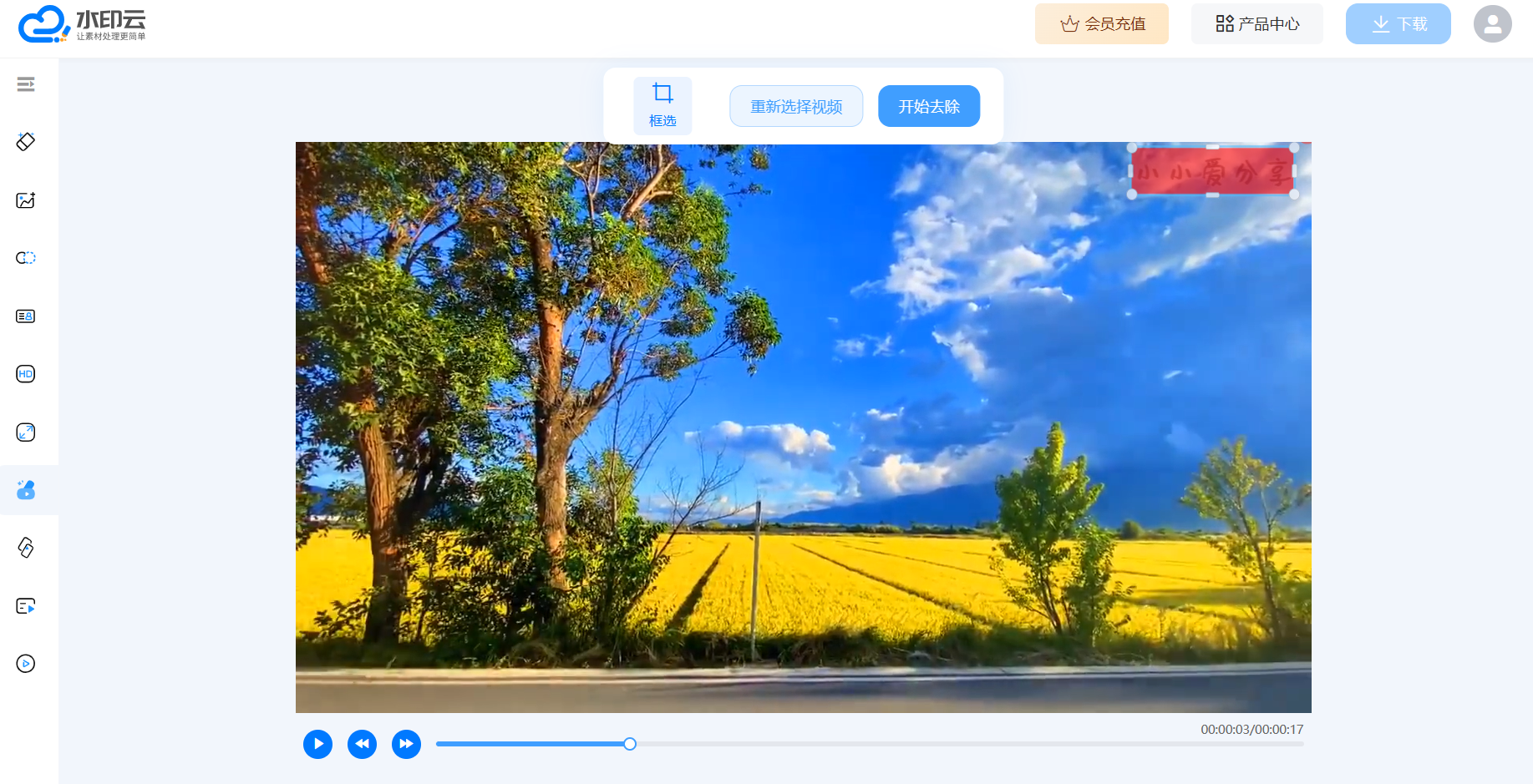This screenshot has width=1533, height=784.
Task: Open the user profile avatar
Action: tap(1492, 24)
